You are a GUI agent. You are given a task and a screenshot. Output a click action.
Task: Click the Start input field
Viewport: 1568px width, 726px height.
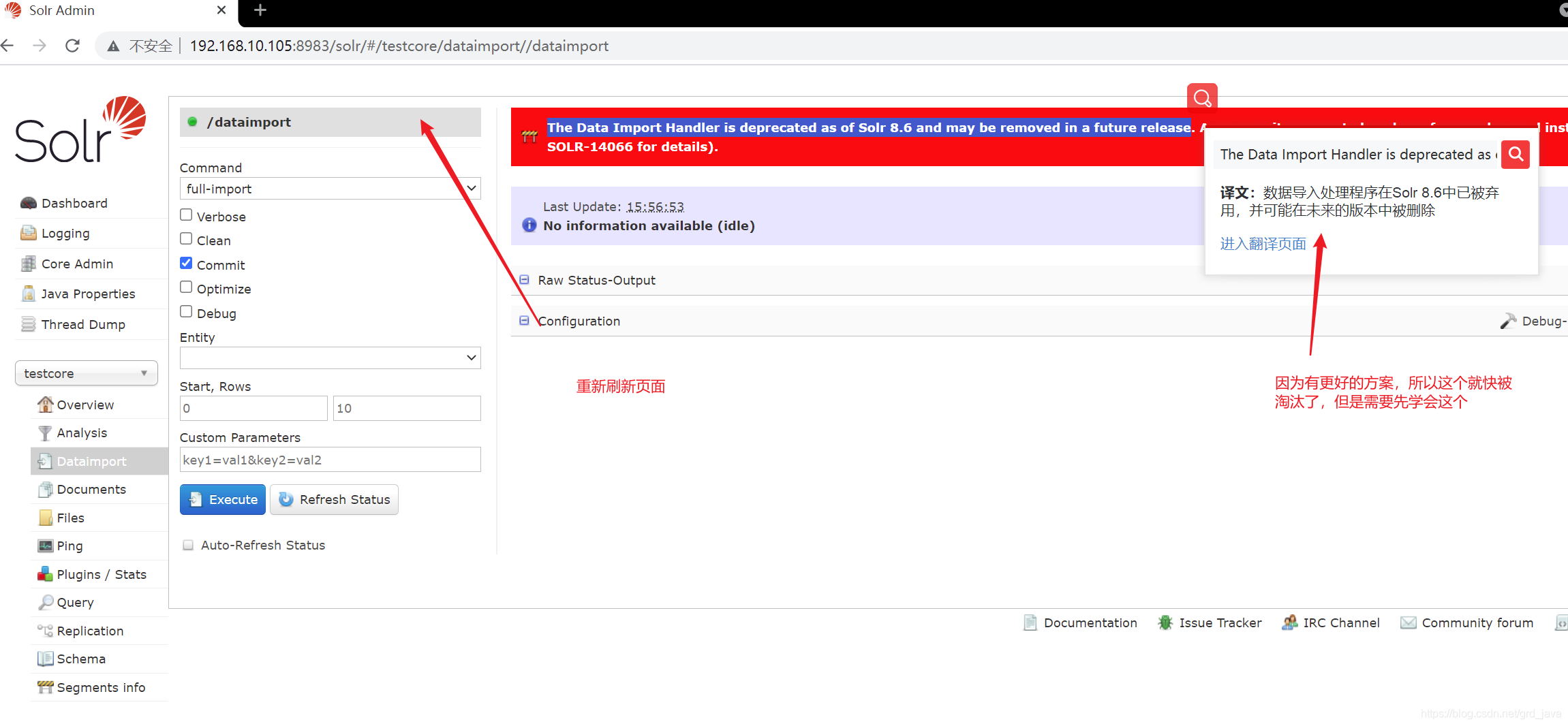(x=253, y=409)
